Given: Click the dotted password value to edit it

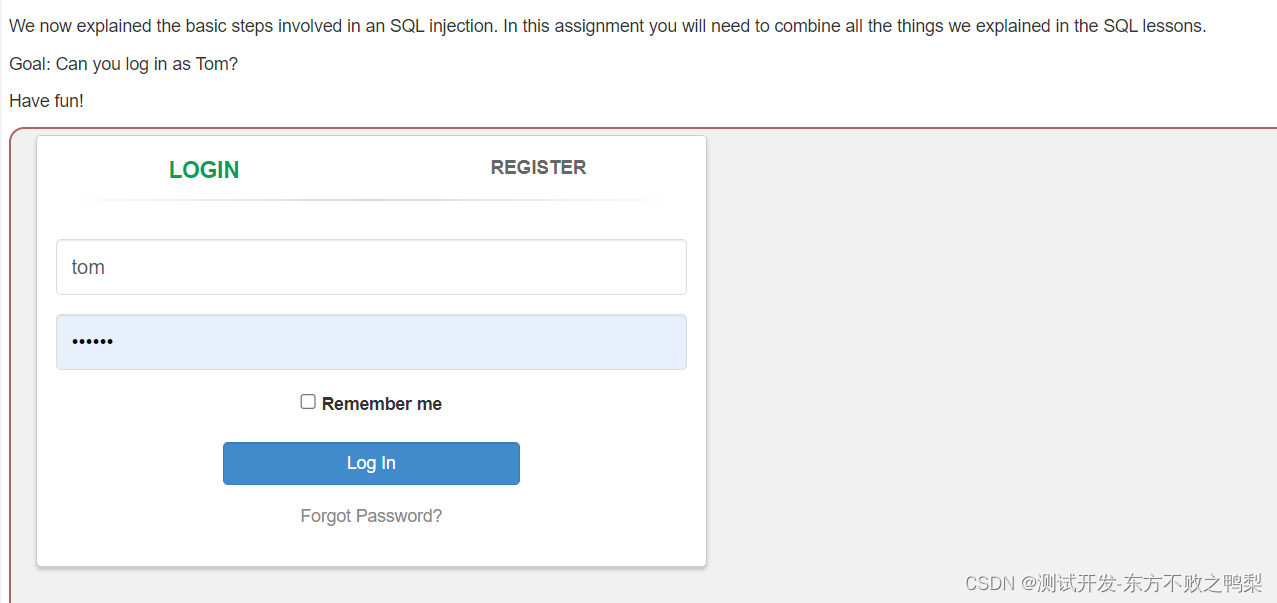Looking at the screenshot, I should click(x=92, y=341).
